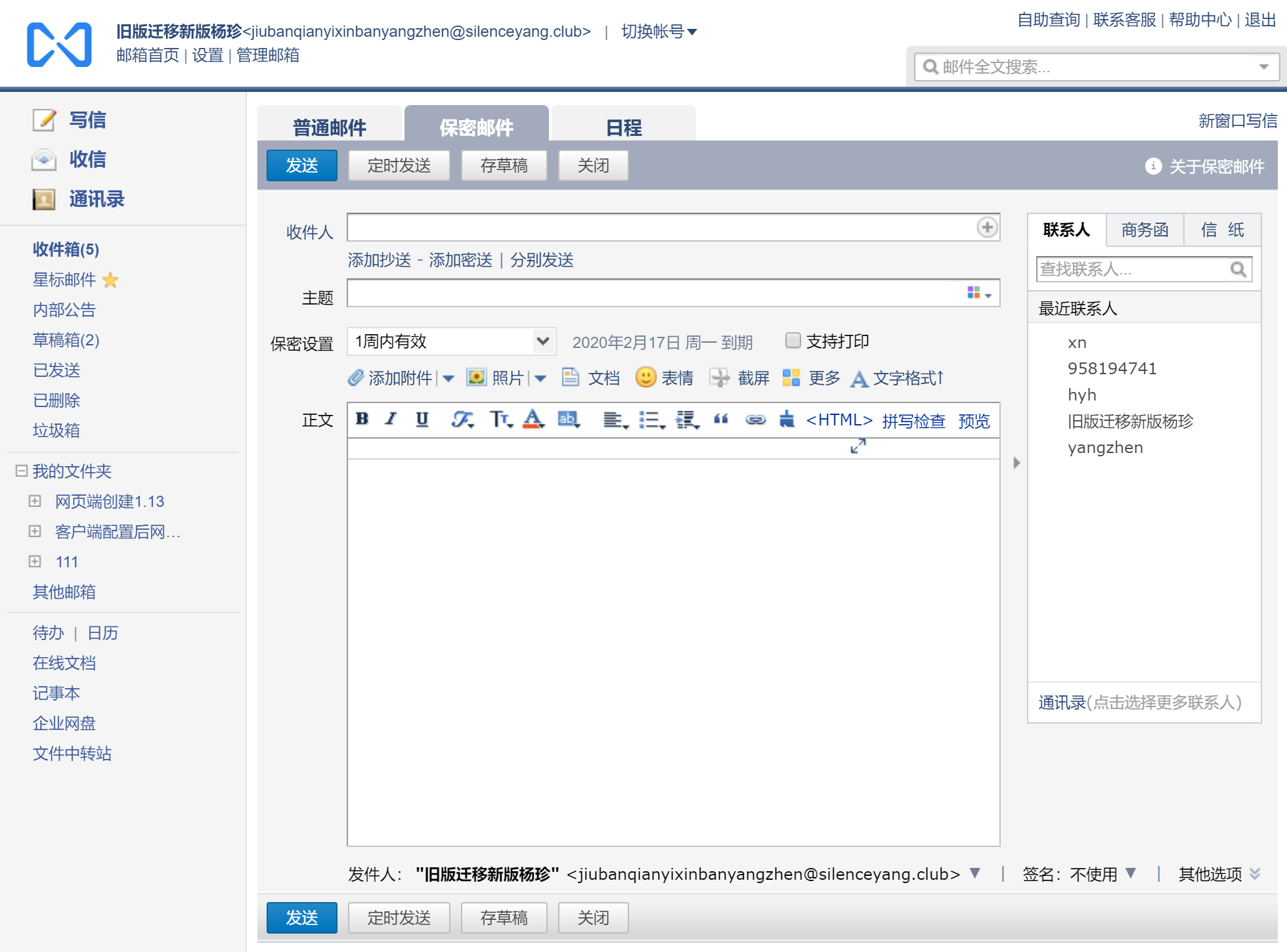Apply italic formatting in editor toolbar
Image resolution: width=1287 pixels, height=952 pixels.
click(x=391, y=419)
